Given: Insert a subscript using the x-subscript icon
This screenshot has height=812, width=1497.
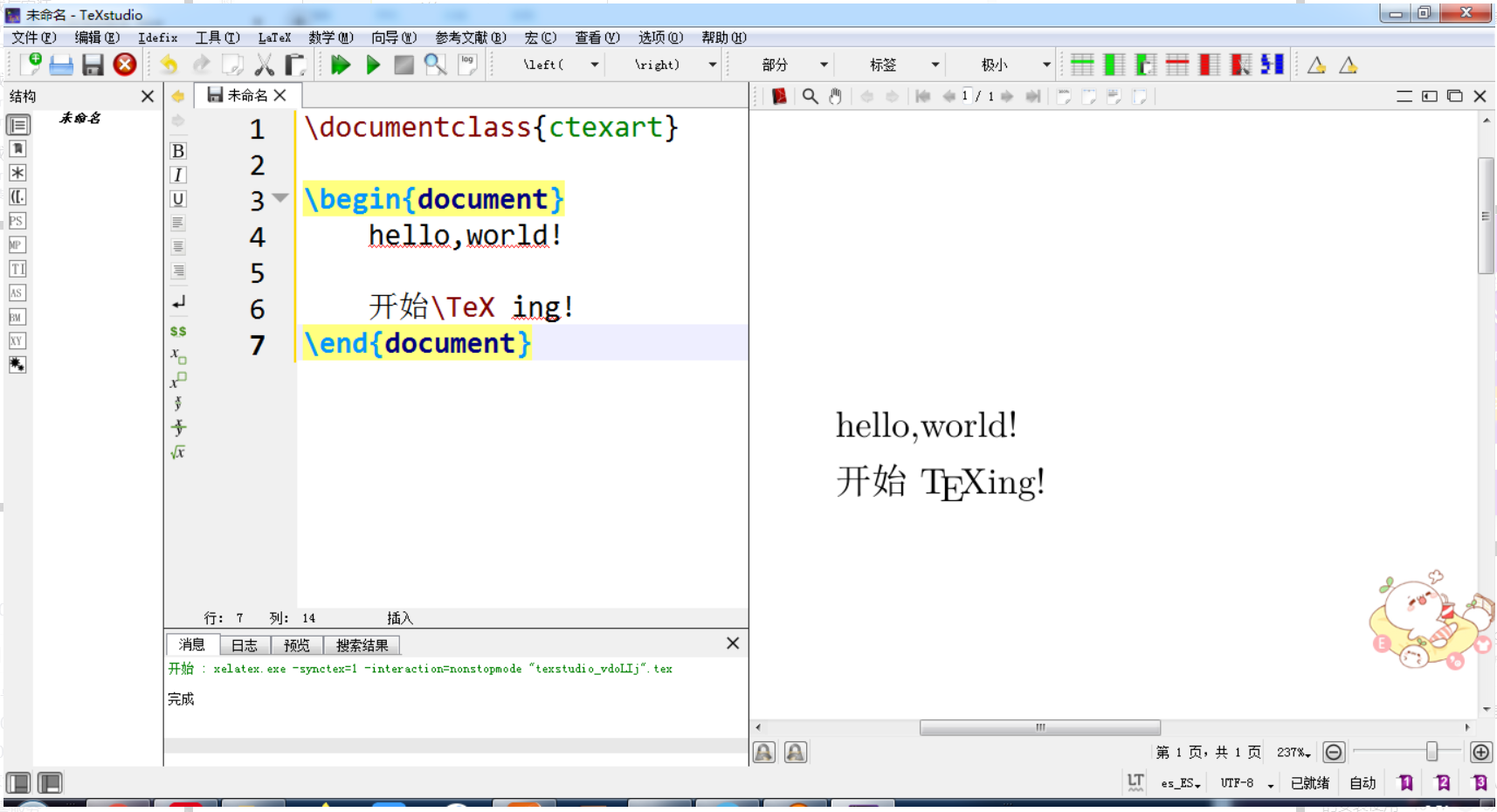Looking at the screenshot, I should point(178,355).
